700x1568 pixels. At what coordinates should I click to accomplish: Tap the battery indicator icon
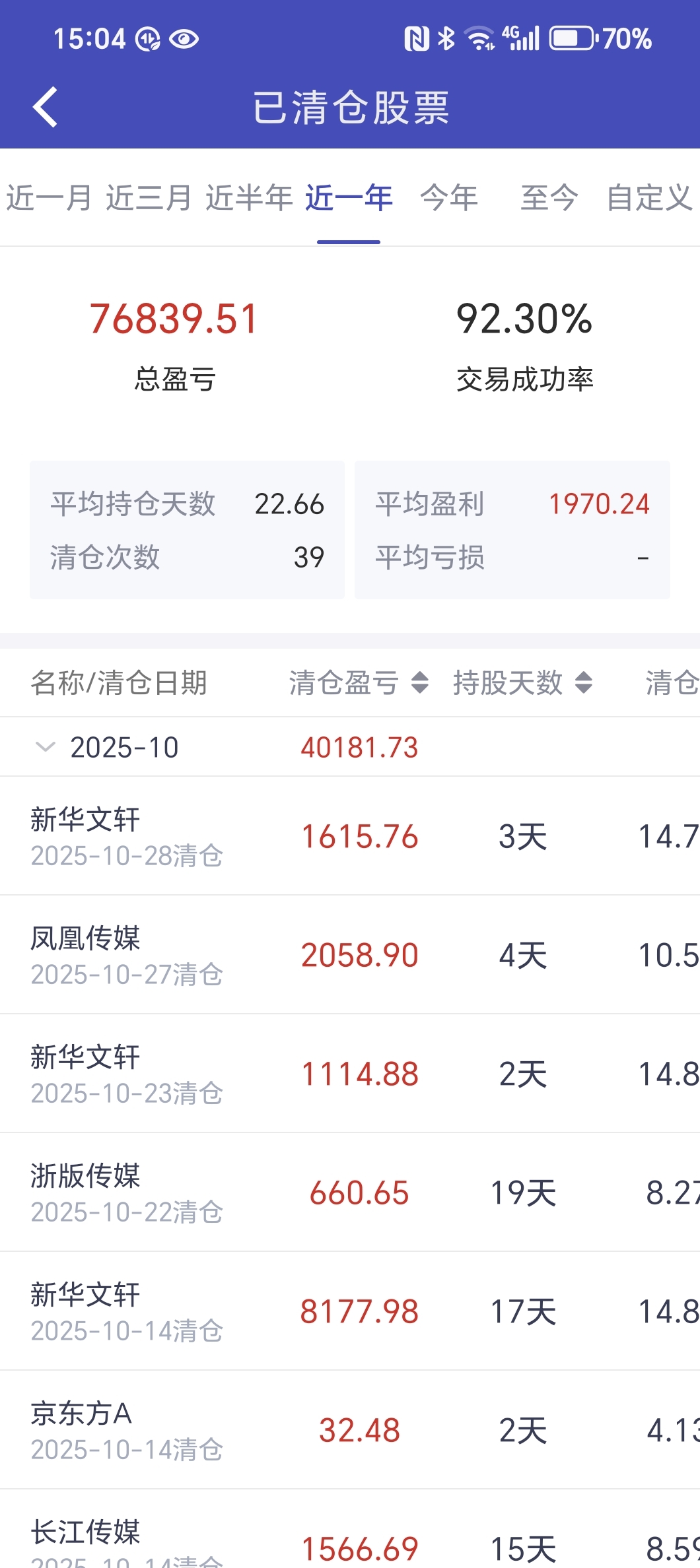point(573,39)
